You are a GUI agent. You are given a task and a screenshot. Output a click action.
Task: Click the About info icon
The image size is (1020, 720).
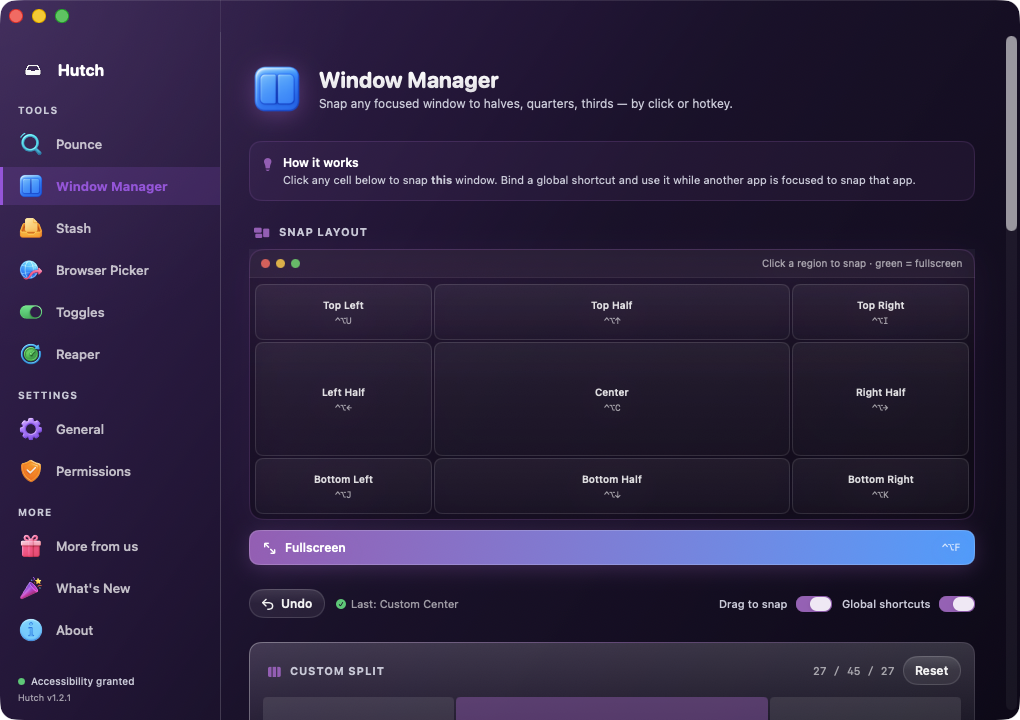tap(31, 630)
